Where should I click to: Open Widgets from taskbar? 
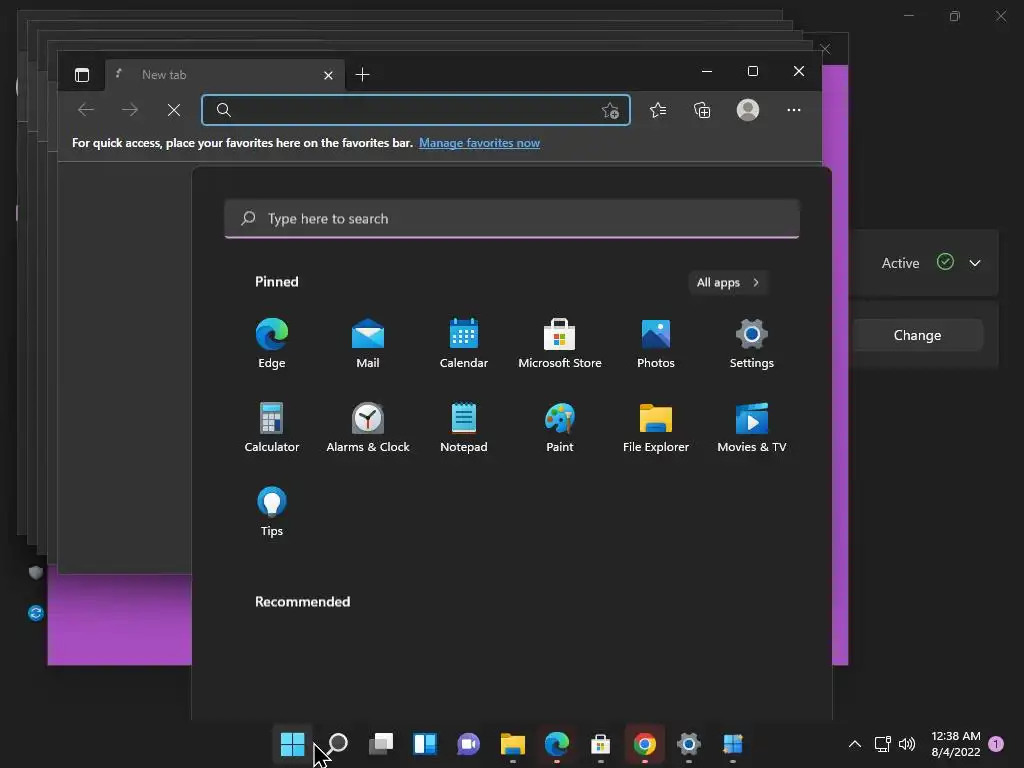[425, 744]
